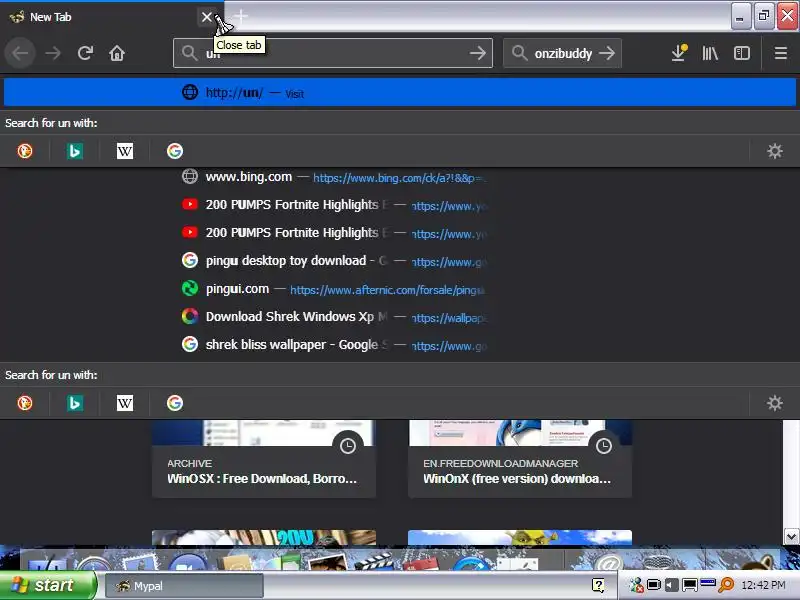Open the pingui.com suggestion
This screenshot has width=800, height=600.
click(334, 289)
